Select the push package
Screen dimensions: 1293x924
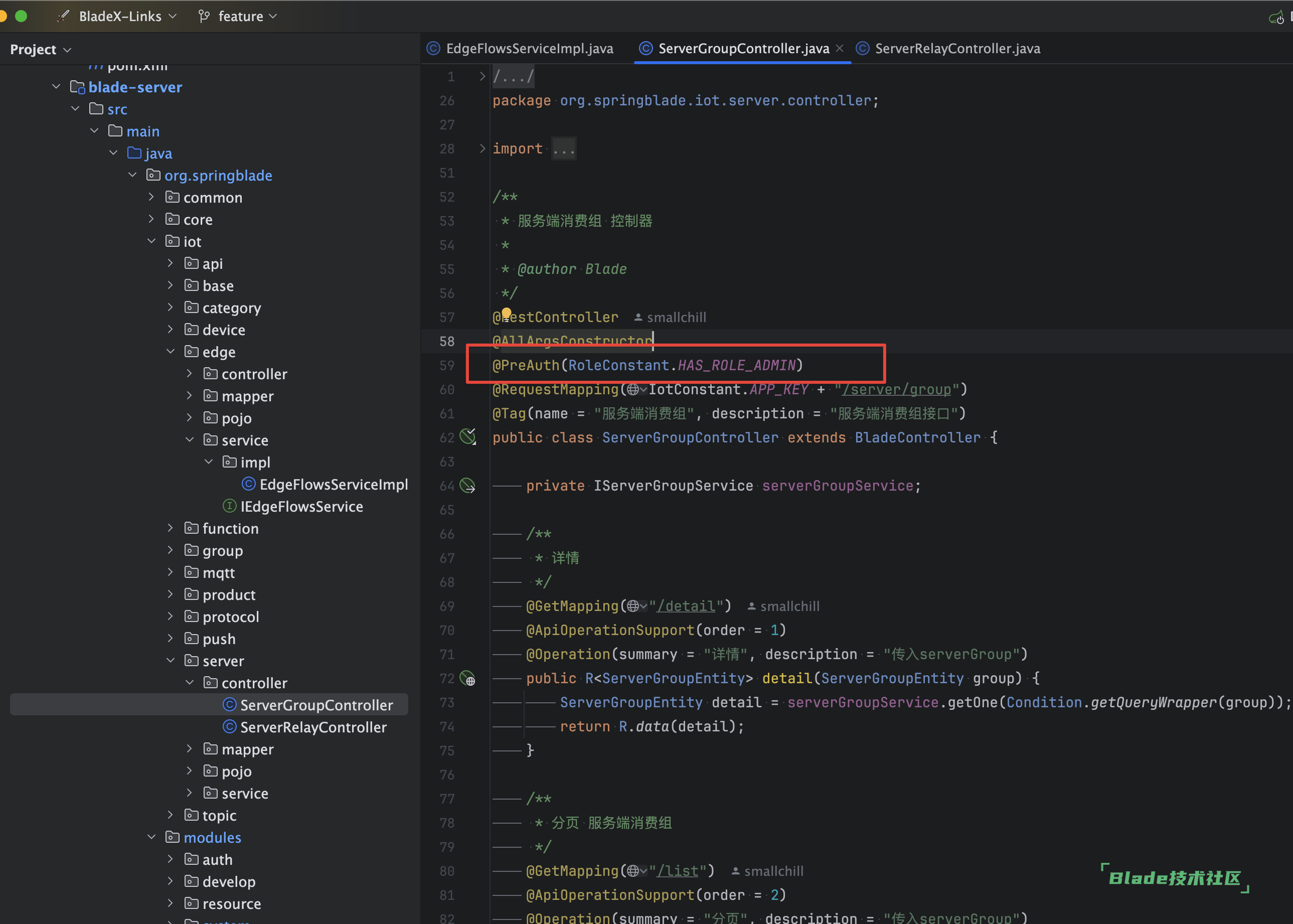pos(219,639)
